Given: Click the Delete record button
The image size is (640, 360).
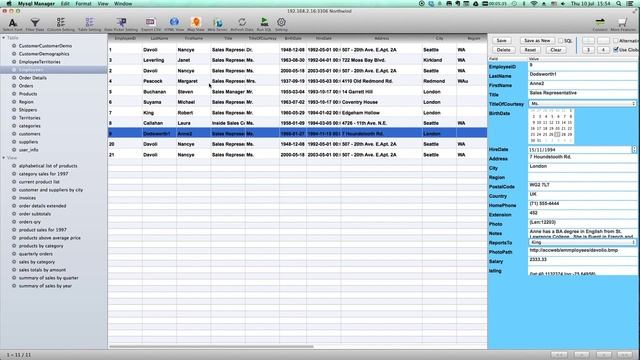Looking at the screenshot, I should click(x=504, y=50).
